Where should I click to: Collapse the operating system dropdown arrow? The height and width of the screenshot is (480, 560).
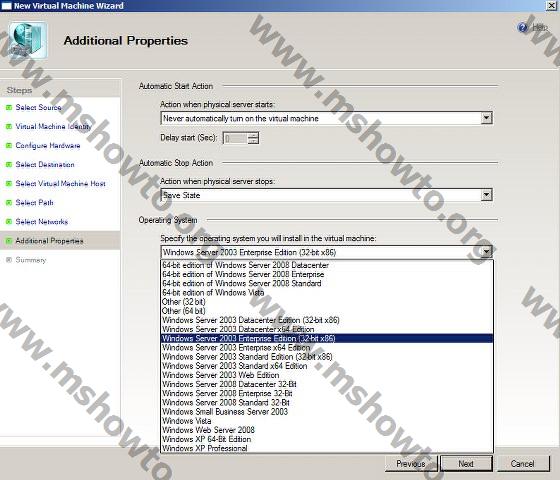tap(486, 252)
